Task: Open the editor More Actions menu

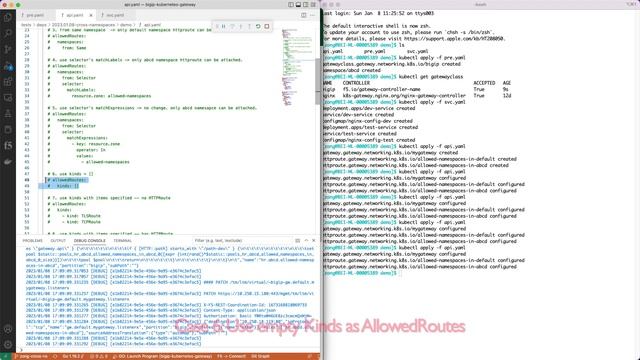Action: [x=312, y=15]
